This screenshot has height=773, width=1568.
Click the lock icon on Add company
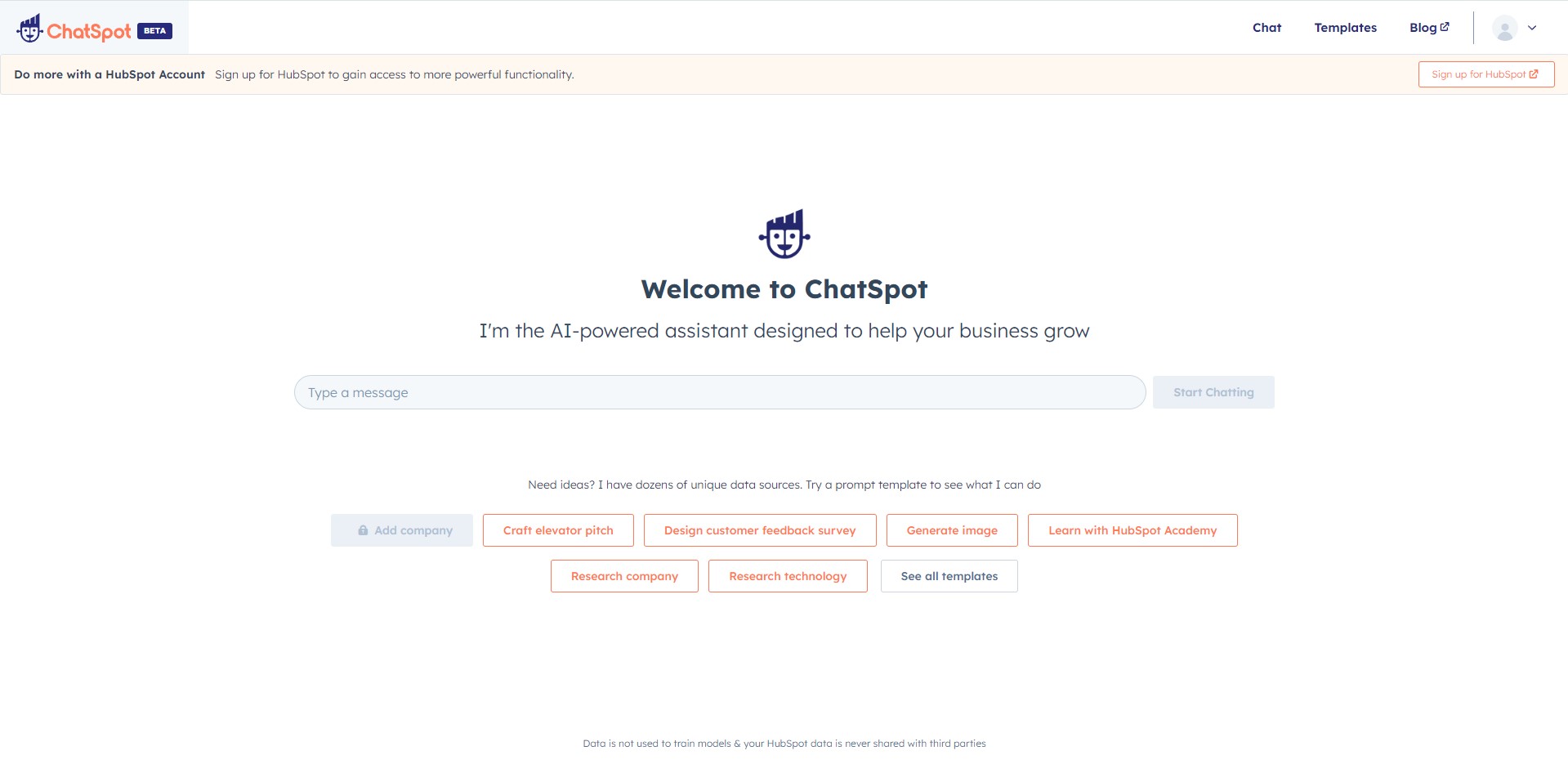point(363,530)
